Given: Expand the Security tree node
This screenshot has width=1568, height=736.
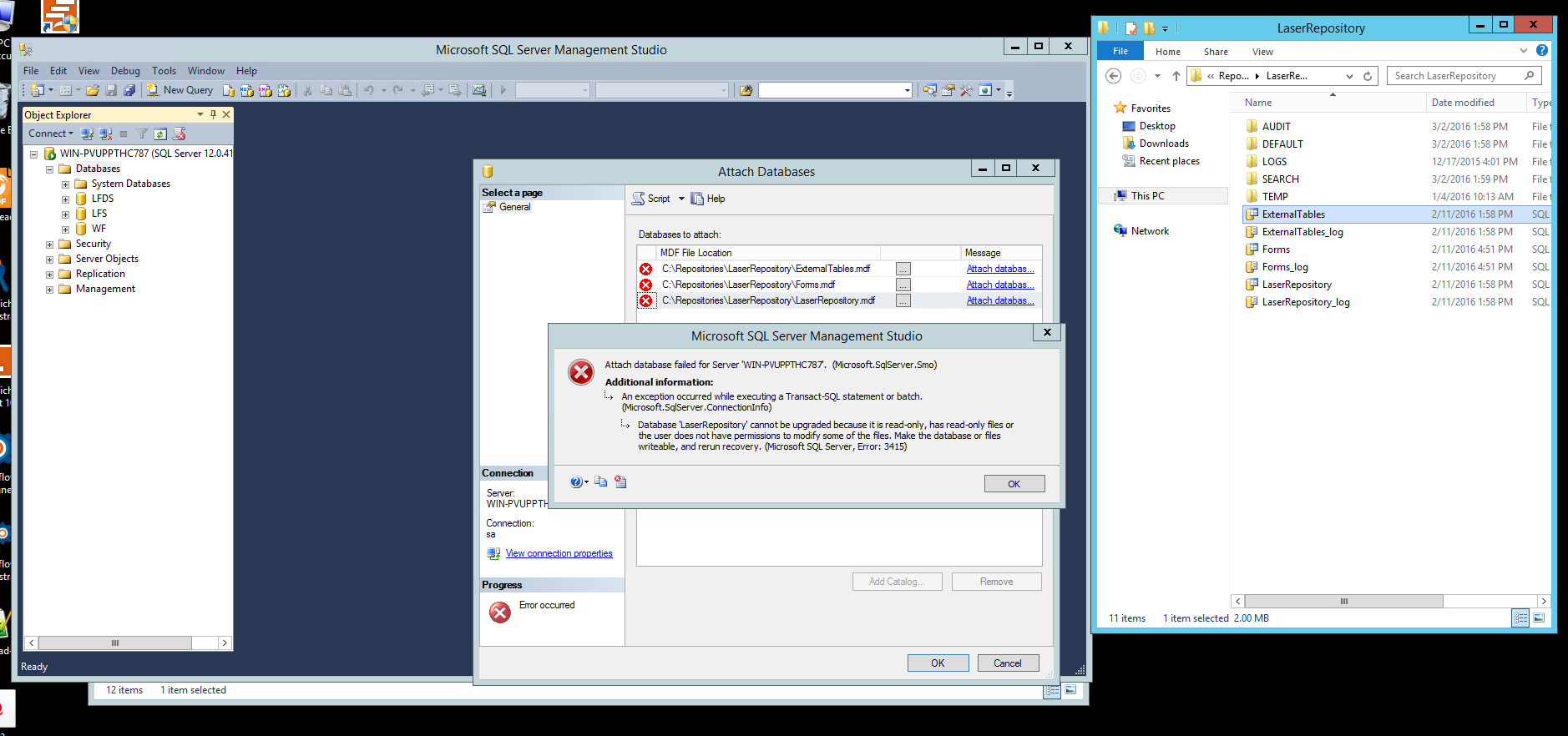Looking at the screenshot, I should point(49,244).
